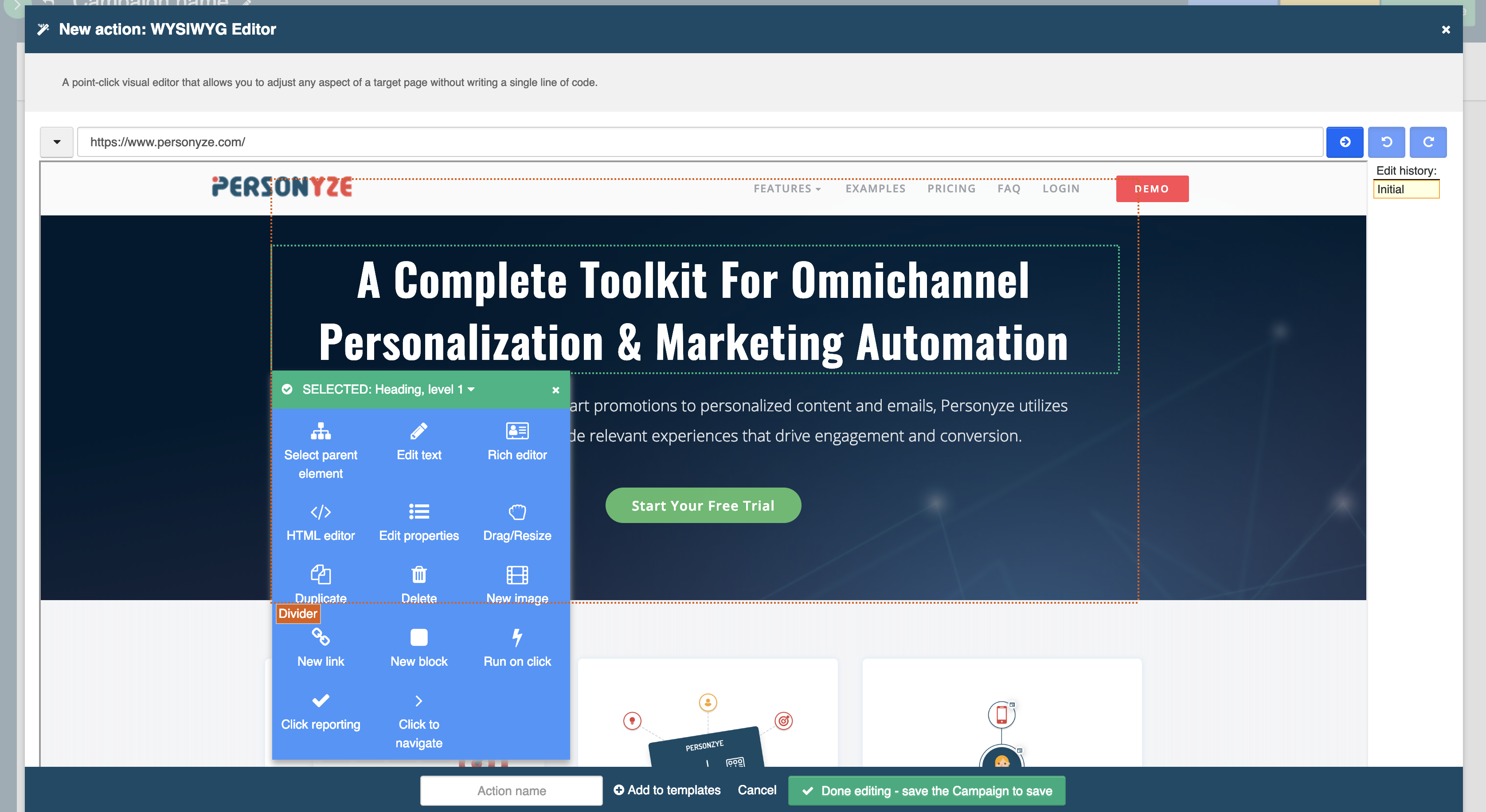Insert a New block
The image size is (1486, 812).
pyautogui.click(x=419, y=648)
